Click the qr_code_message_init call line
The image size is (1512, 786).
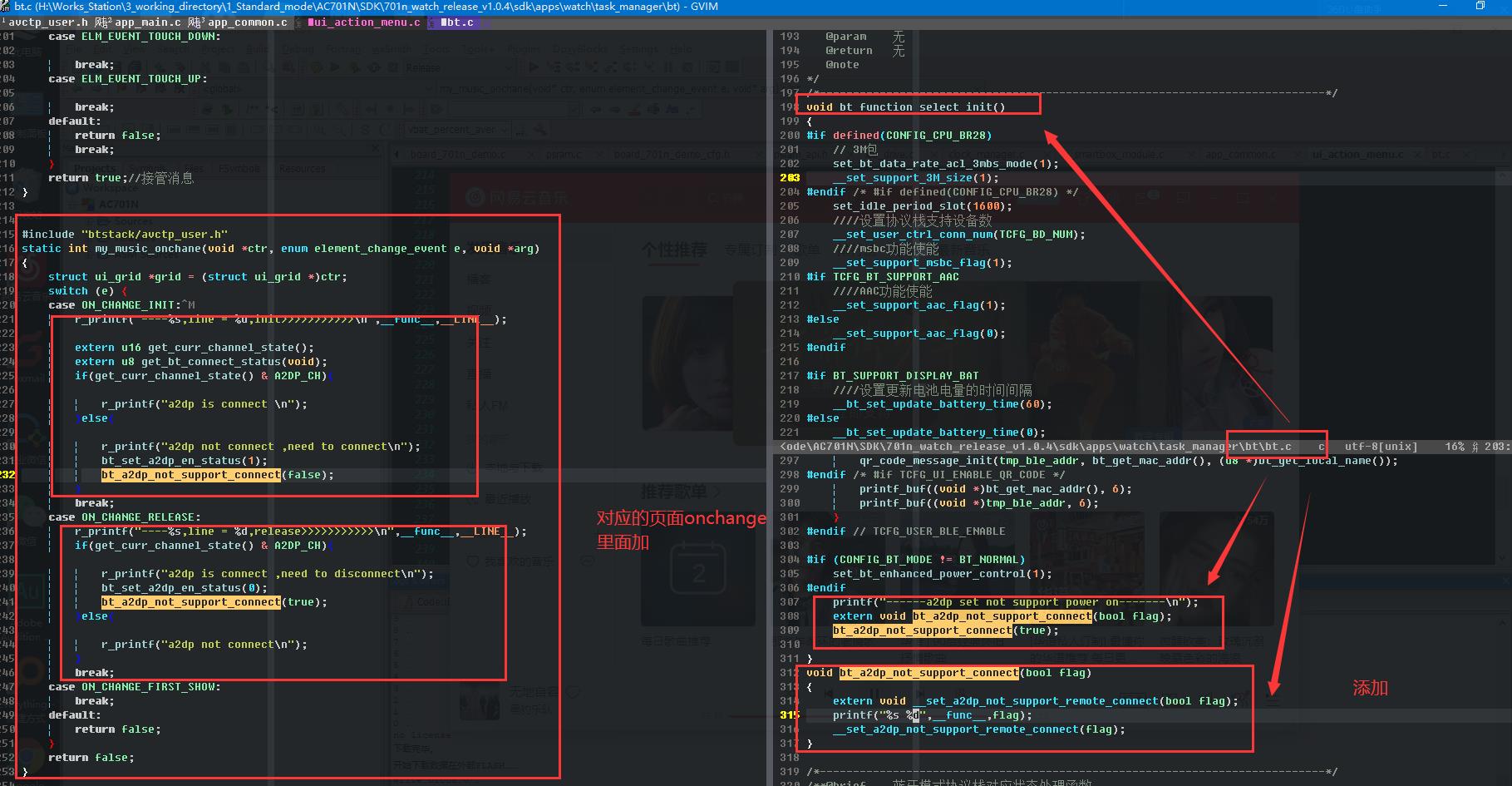(1129, 461)
